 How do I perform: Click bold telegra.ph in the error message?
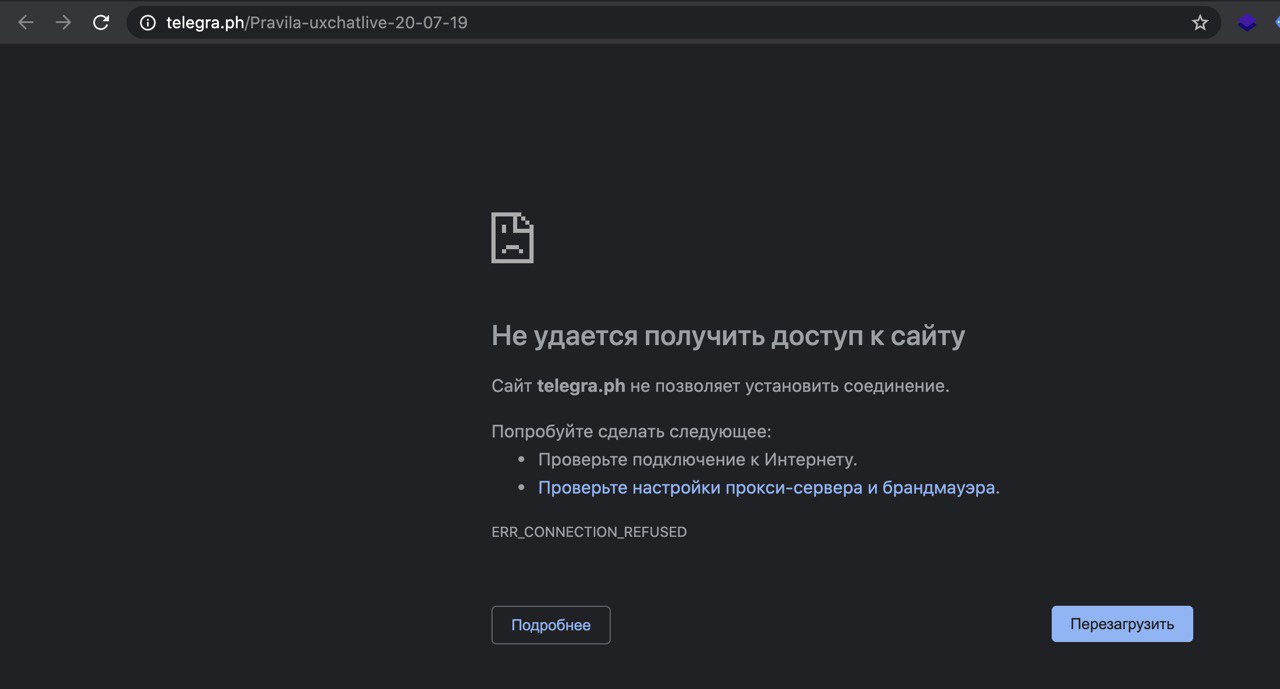(581, 386)
